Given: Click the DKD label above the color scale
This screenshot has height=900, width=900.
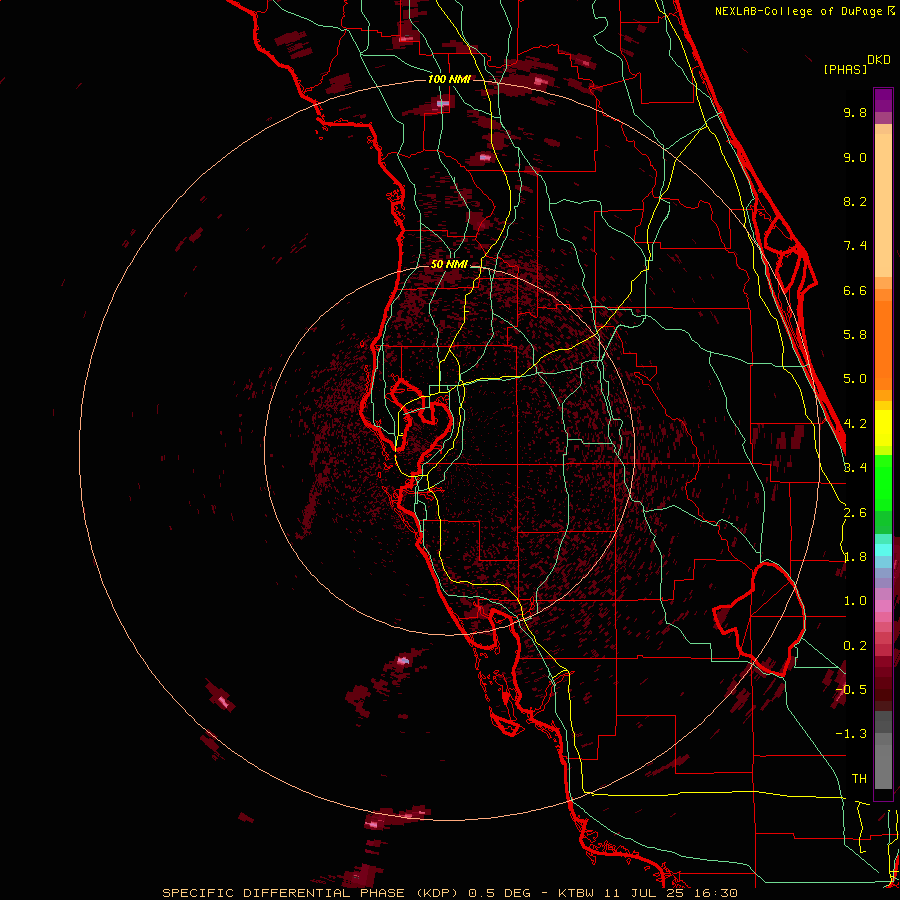Looking at the screenshot, I should (879, 60).
